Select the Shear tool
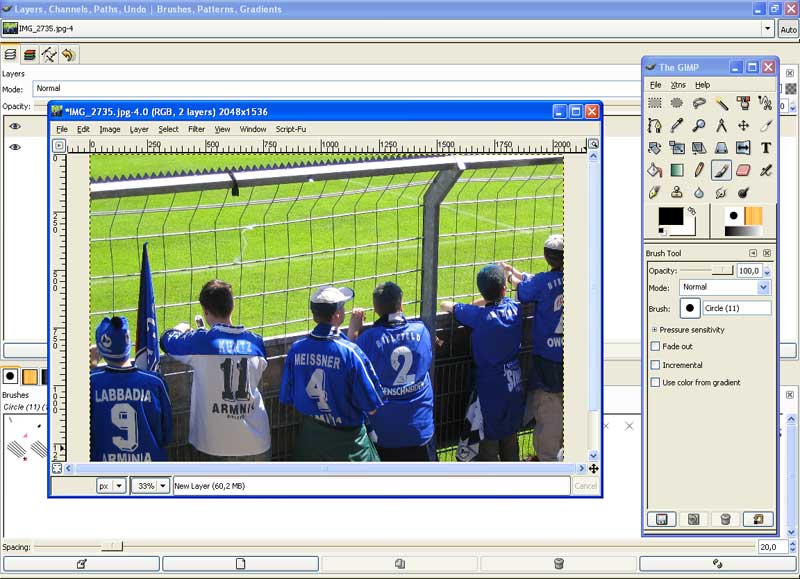 [699, 148]
